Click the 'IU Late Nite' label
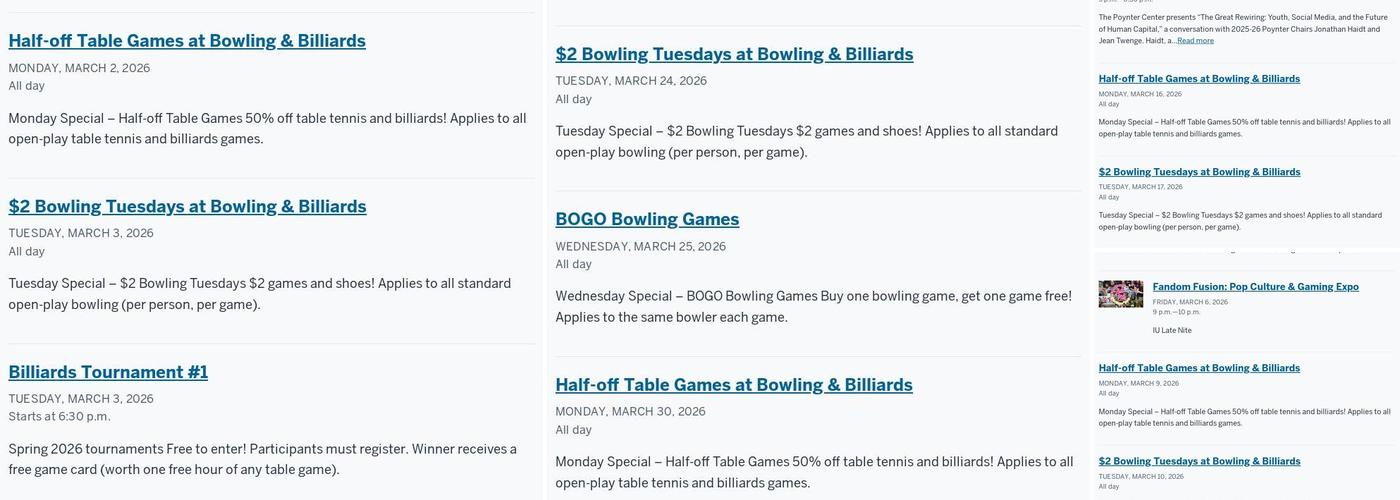The height and width of the screenshot is (500, 1400). point(1171,330)
